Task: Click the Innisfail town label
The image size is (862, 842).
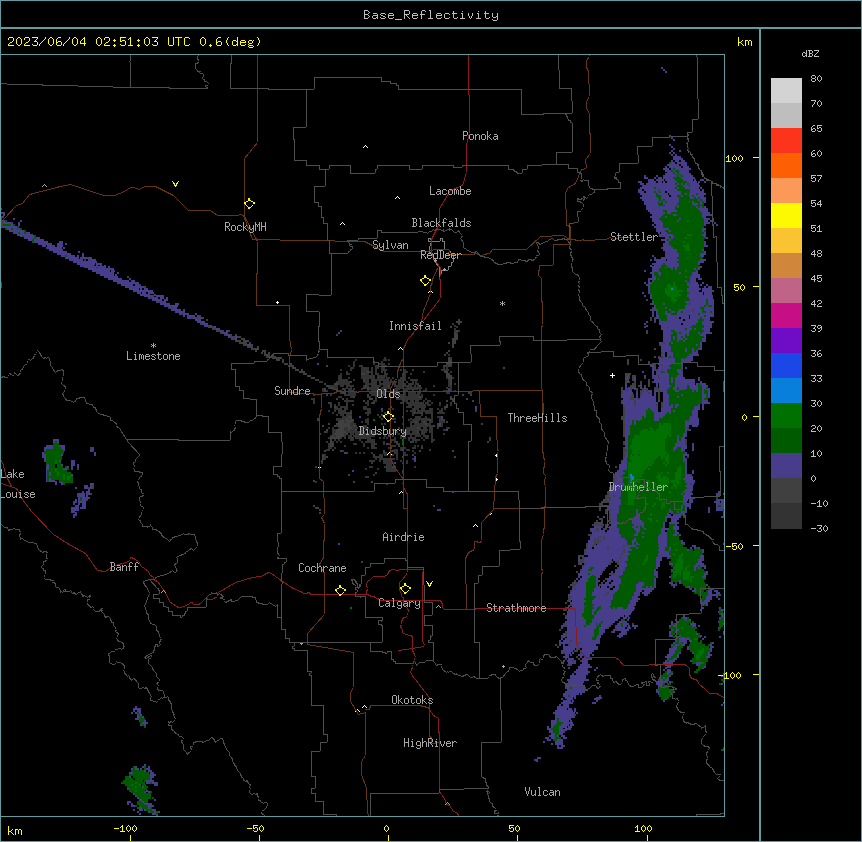Action: click(415, 326)
